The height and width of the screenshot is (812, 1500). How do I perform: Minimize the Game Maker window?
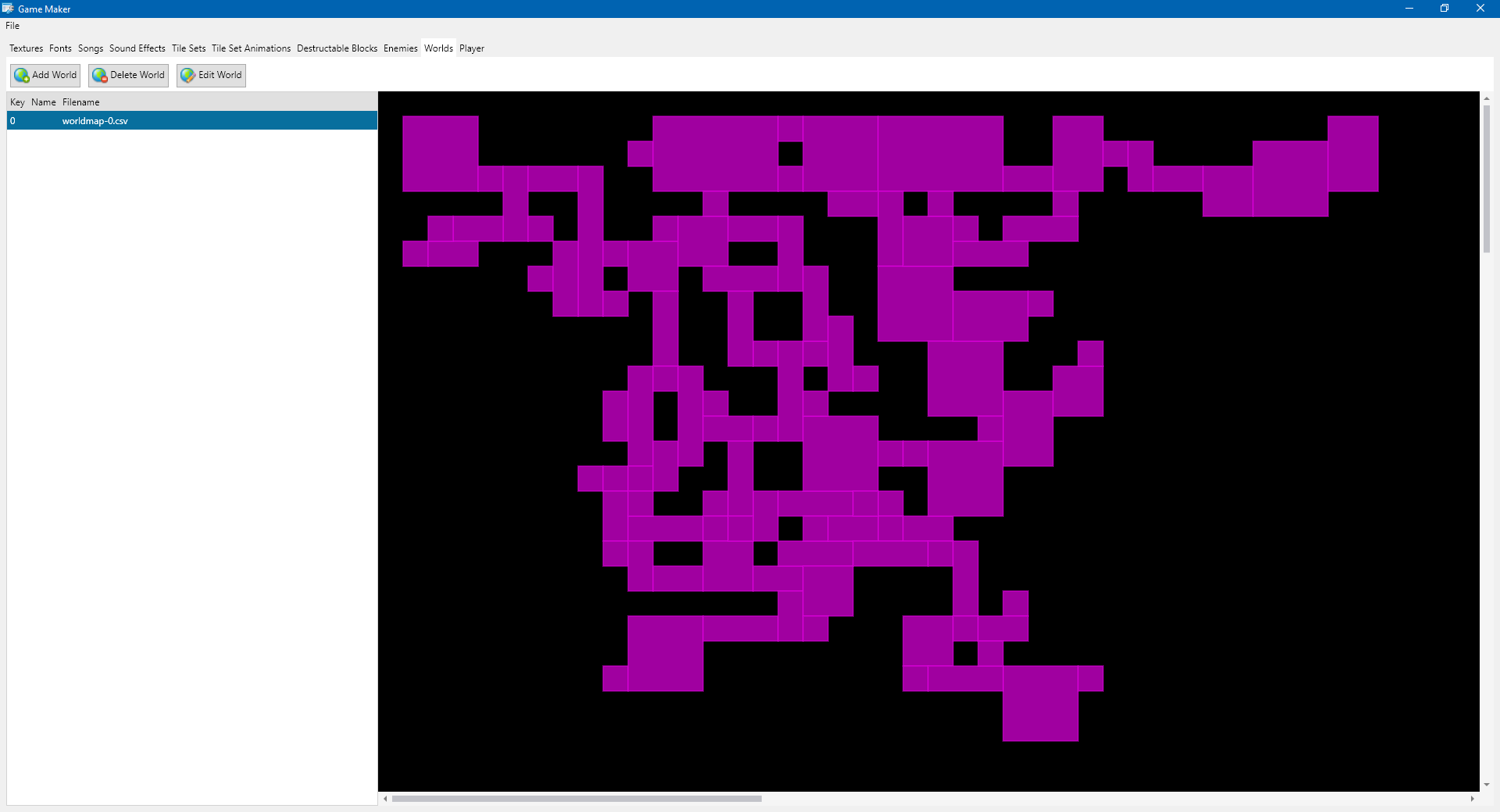pos(1409,9)
